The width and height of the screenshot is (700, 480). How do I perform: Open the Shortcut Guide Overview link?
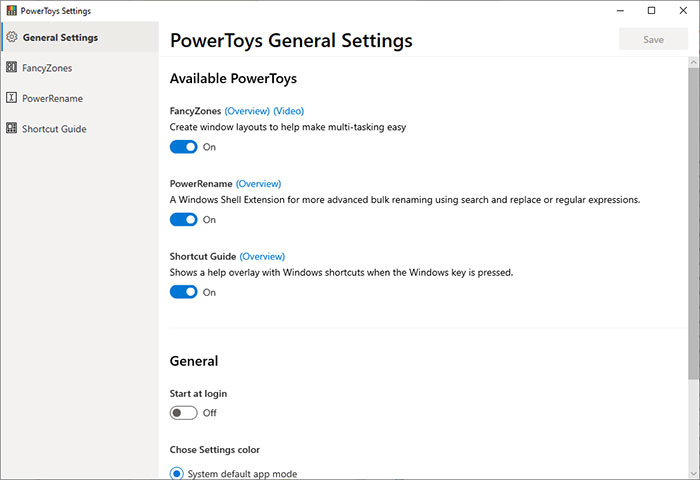point(262,256)
